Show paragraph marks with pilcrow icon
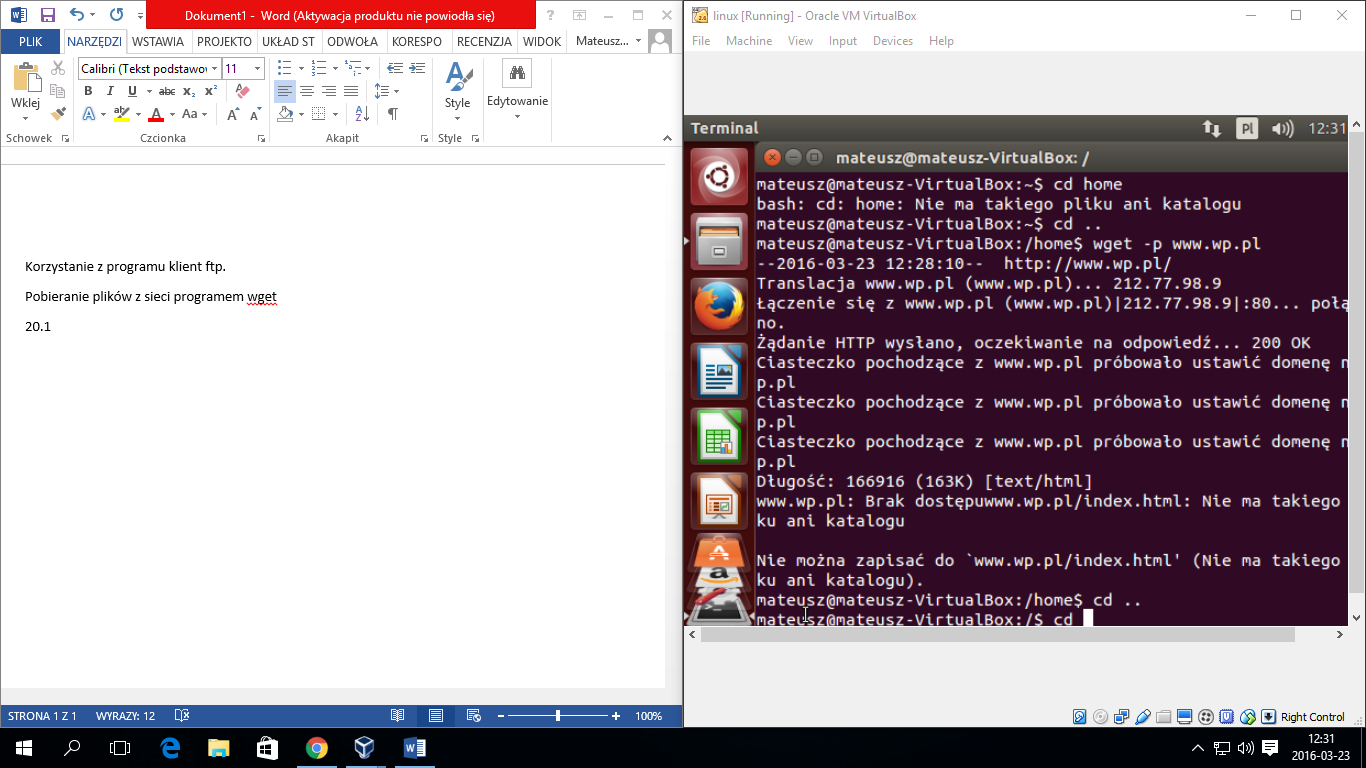This screenshot has width=1366, height=768. [393, 114]
